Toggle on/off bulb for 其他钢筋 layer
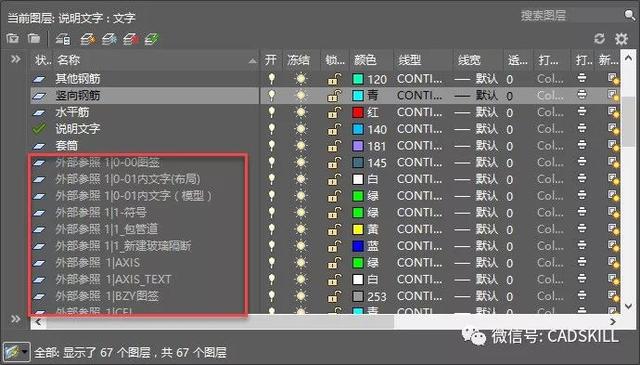 point(271,79)
